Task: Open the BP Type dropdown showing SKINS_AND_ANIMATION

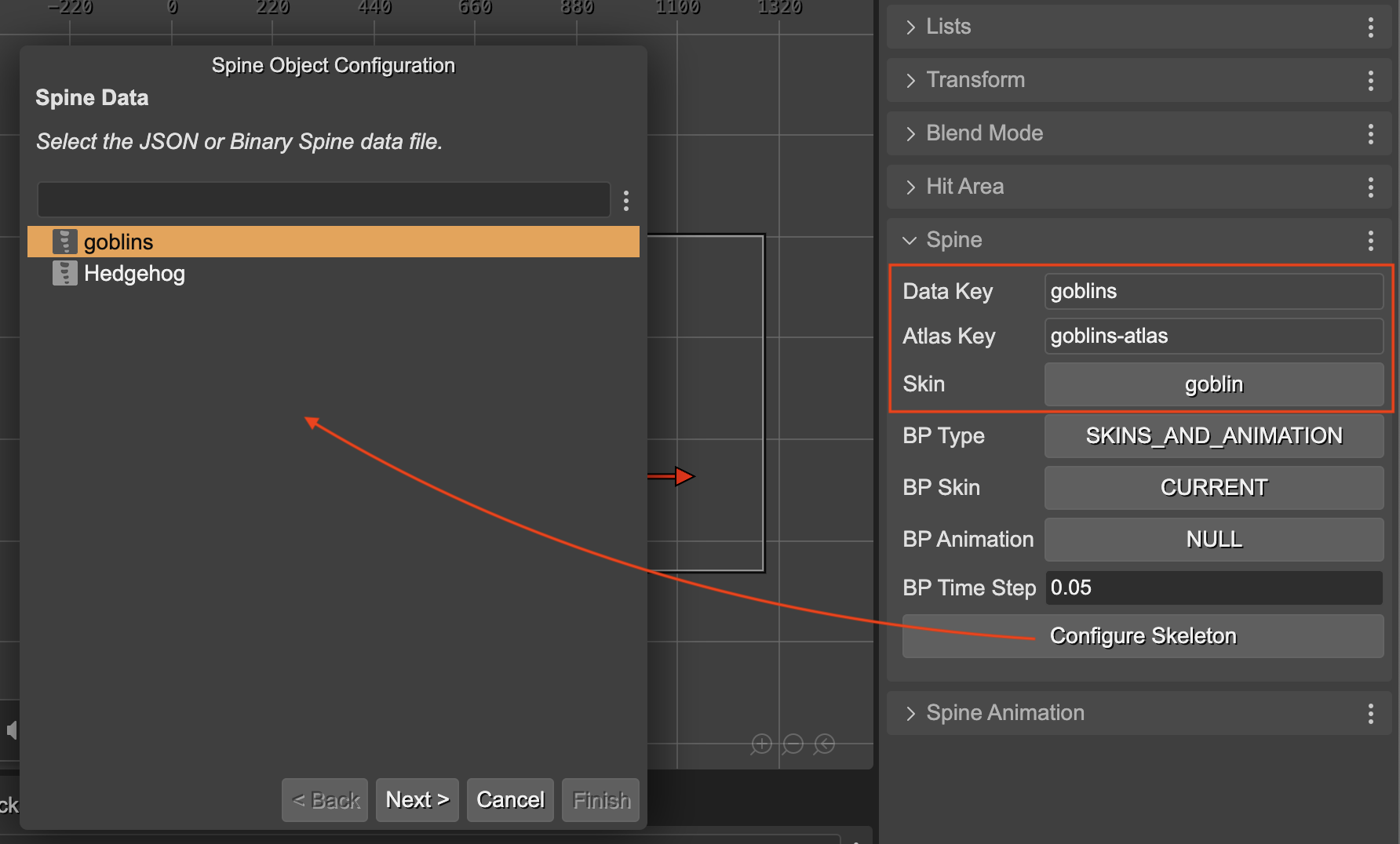Action: [1213, 436]
